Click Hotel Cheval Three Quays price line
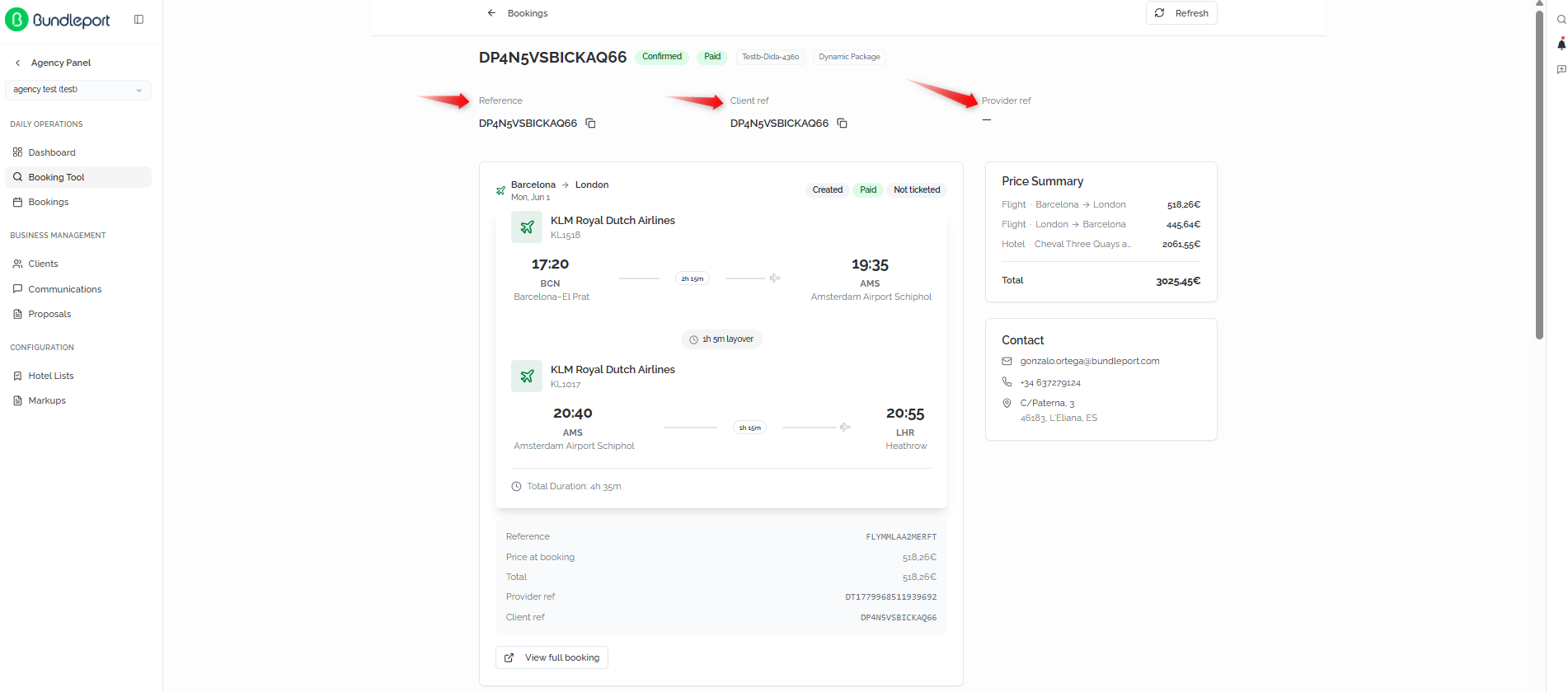The width and height of the screenshot is (1568, 692). [x=1101, y=244]
